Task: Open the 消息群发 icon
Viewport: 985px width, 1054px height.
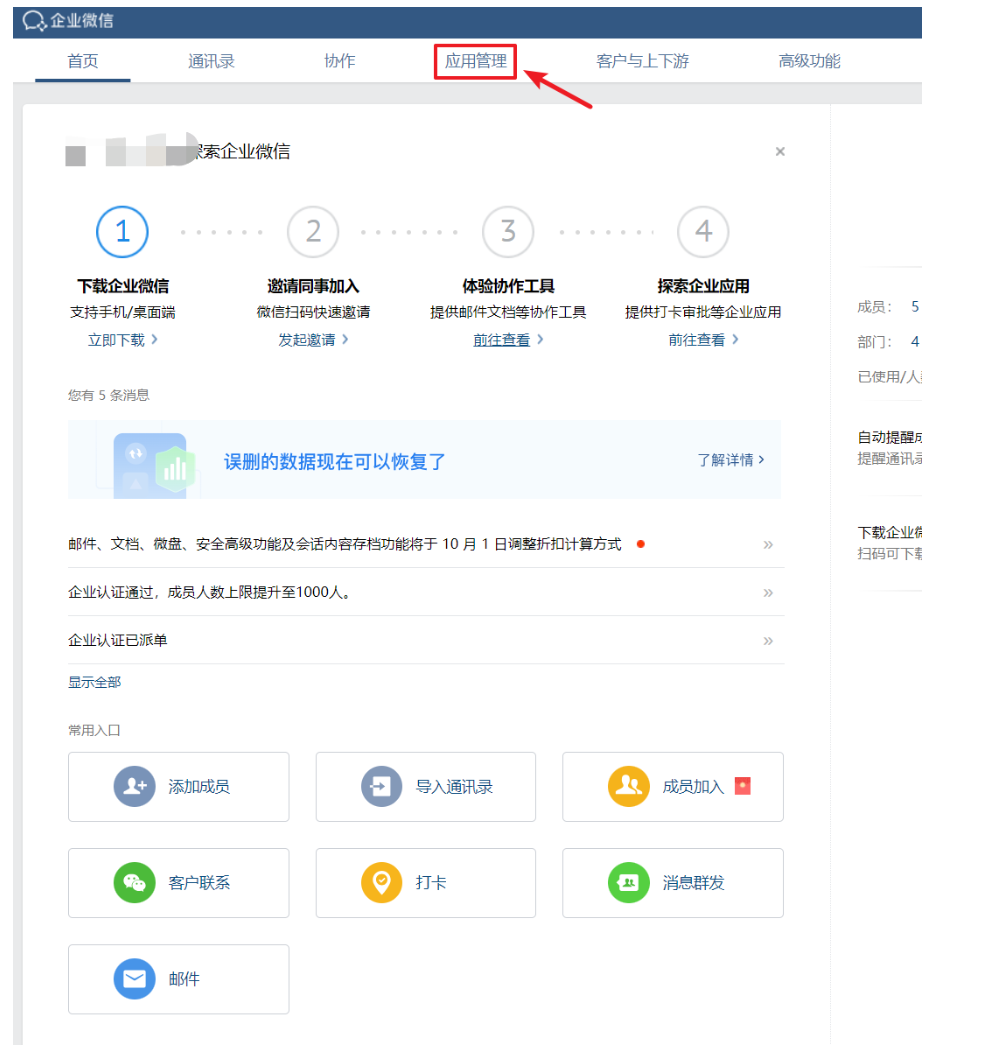Action: click(629, 882)
